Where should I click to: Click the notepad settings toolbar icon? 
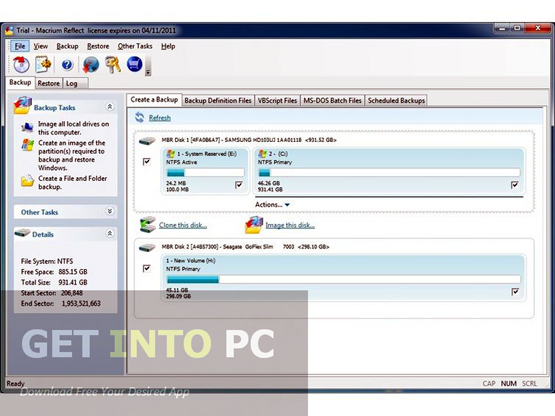point(43,64)
